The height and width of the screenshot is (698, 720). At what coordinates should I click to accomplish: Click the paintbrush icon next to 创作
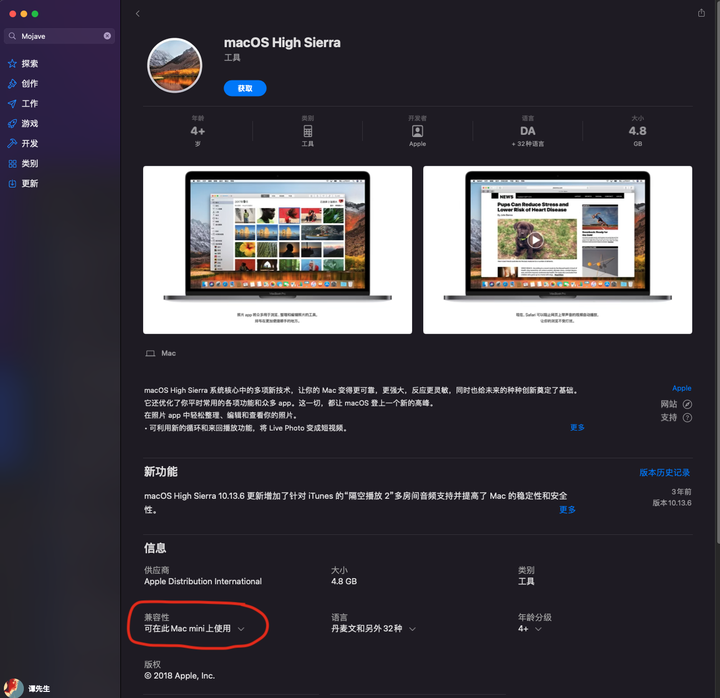(x=12, y=84)
